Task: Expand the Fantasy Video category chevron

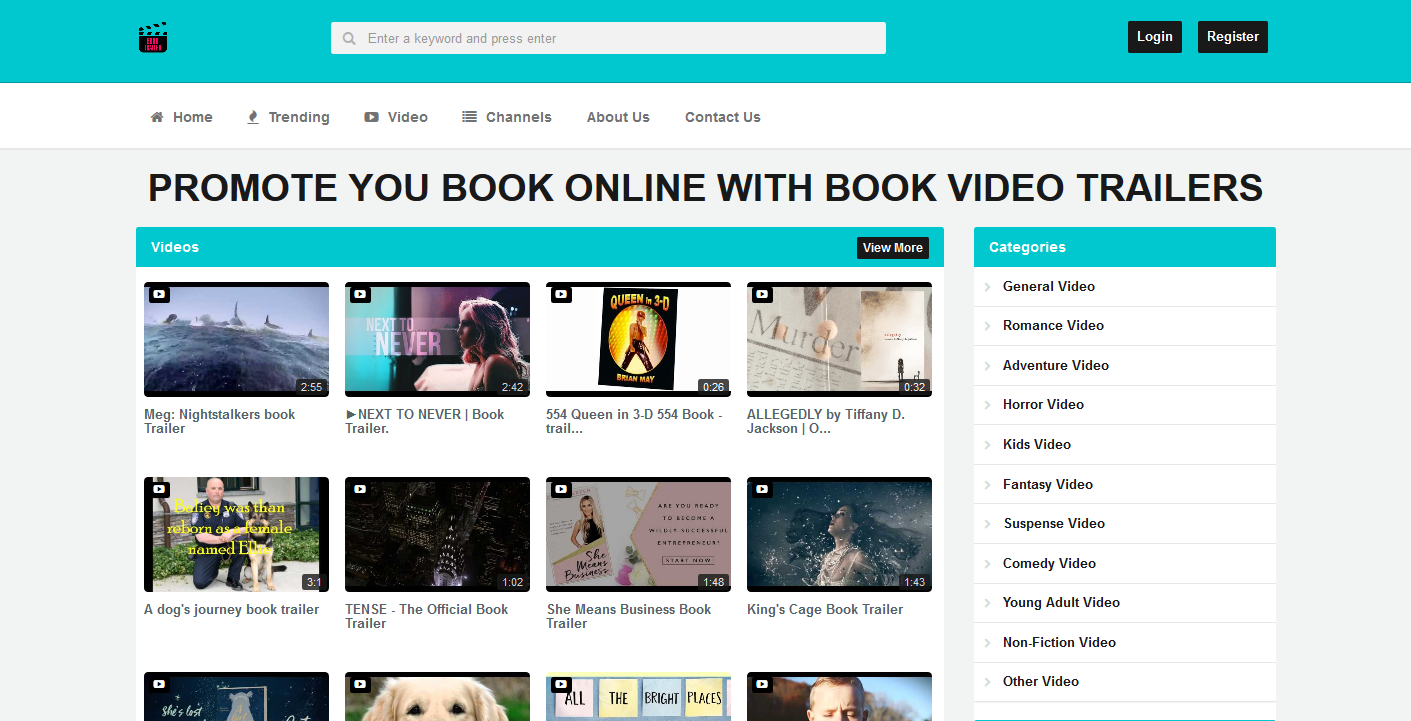Action: tap(988, 484)
